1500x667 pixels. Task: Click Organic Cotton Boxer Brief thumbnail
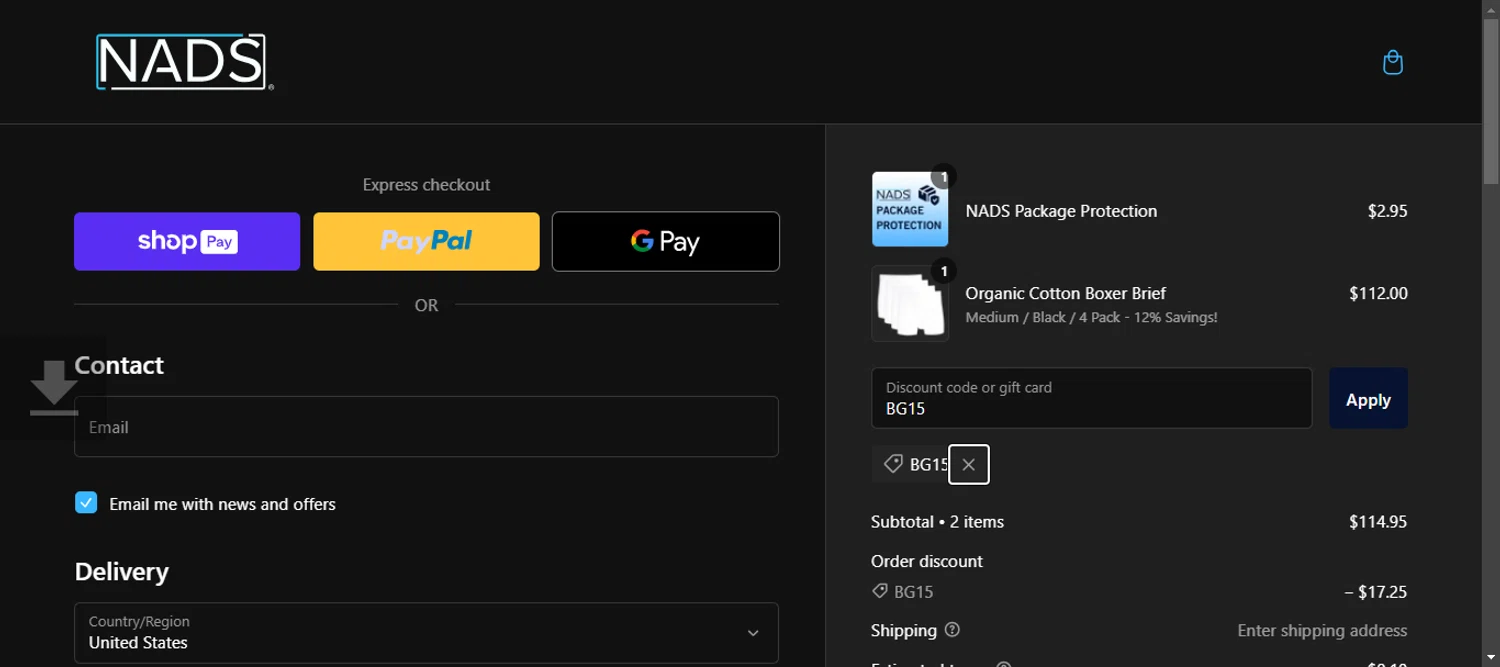[x=910, y=304]
